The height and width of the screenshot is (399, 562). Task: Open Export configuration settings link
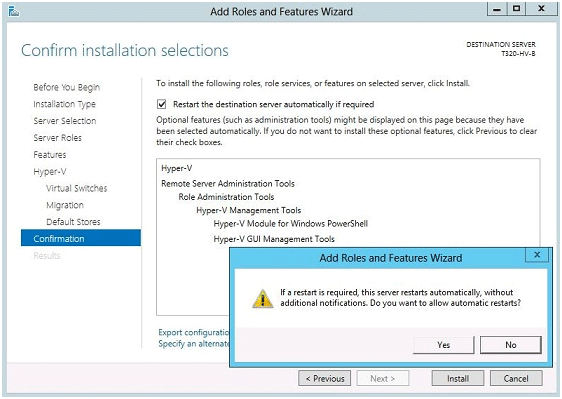tap(194, 332)
